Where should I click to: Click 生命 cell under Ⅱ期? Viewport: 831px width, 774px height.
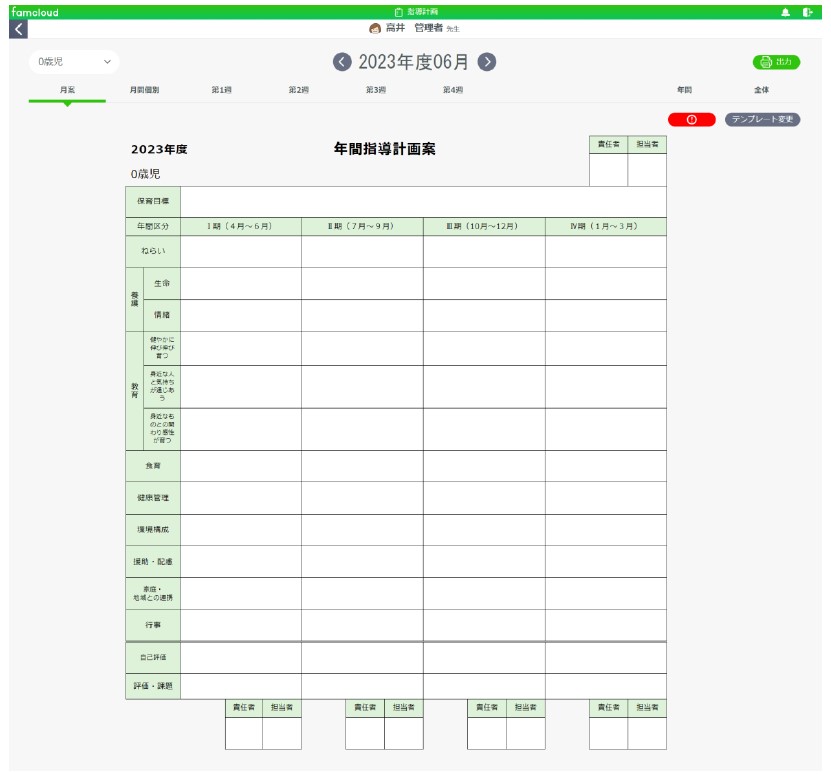(x=363, y=284)
